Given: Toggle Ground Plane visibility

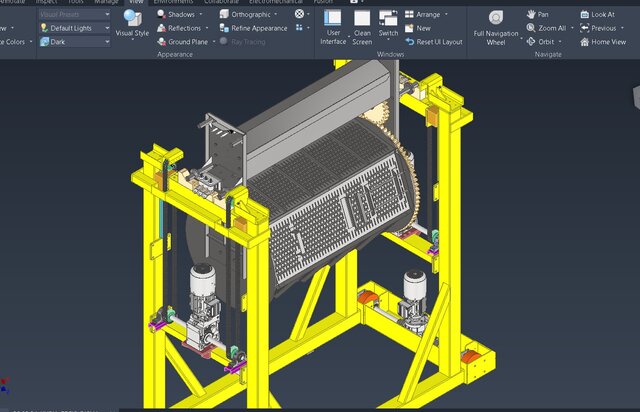Looking at the screenshot, I should click(x=182, y=42).
